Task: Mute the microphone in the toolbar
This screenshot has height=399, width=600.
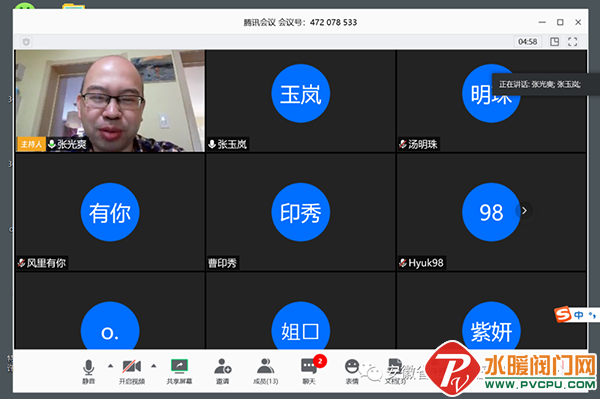Action: 88,371
